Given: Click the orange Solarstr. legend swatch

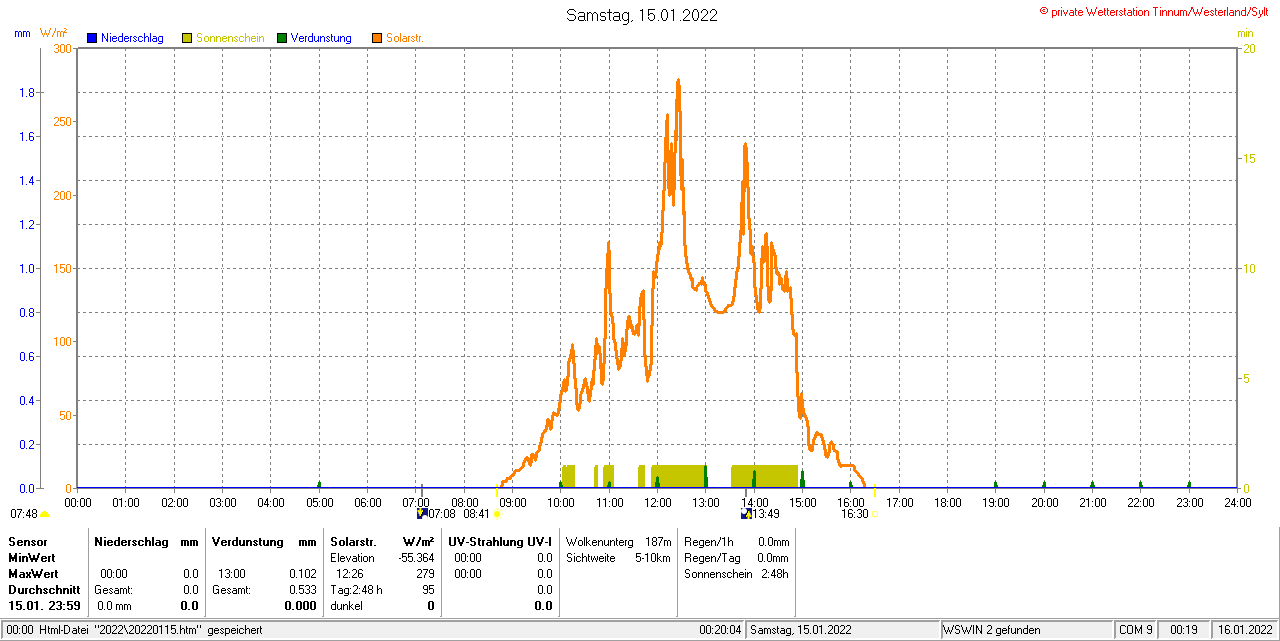Looking at the screenshot, I should (x=376, y=38).
